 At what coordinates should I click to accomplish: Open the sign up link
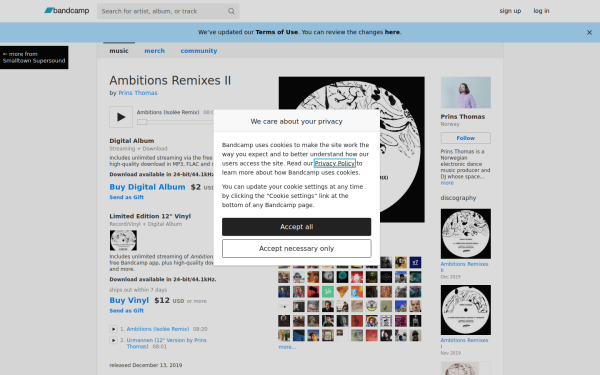(510, 11)
